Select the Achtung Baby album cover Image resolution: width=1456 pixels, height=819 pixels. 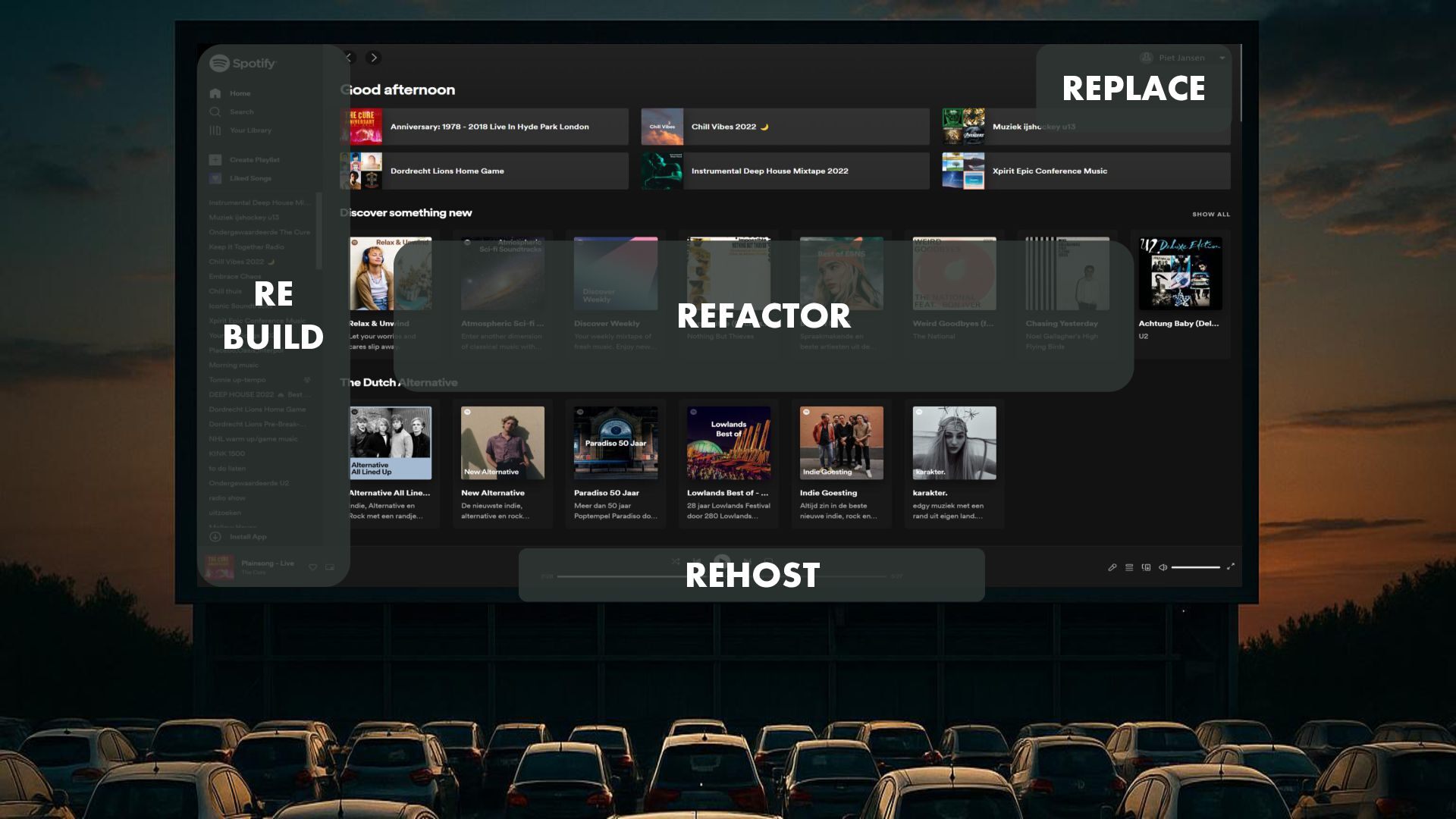coord(1180,273)
